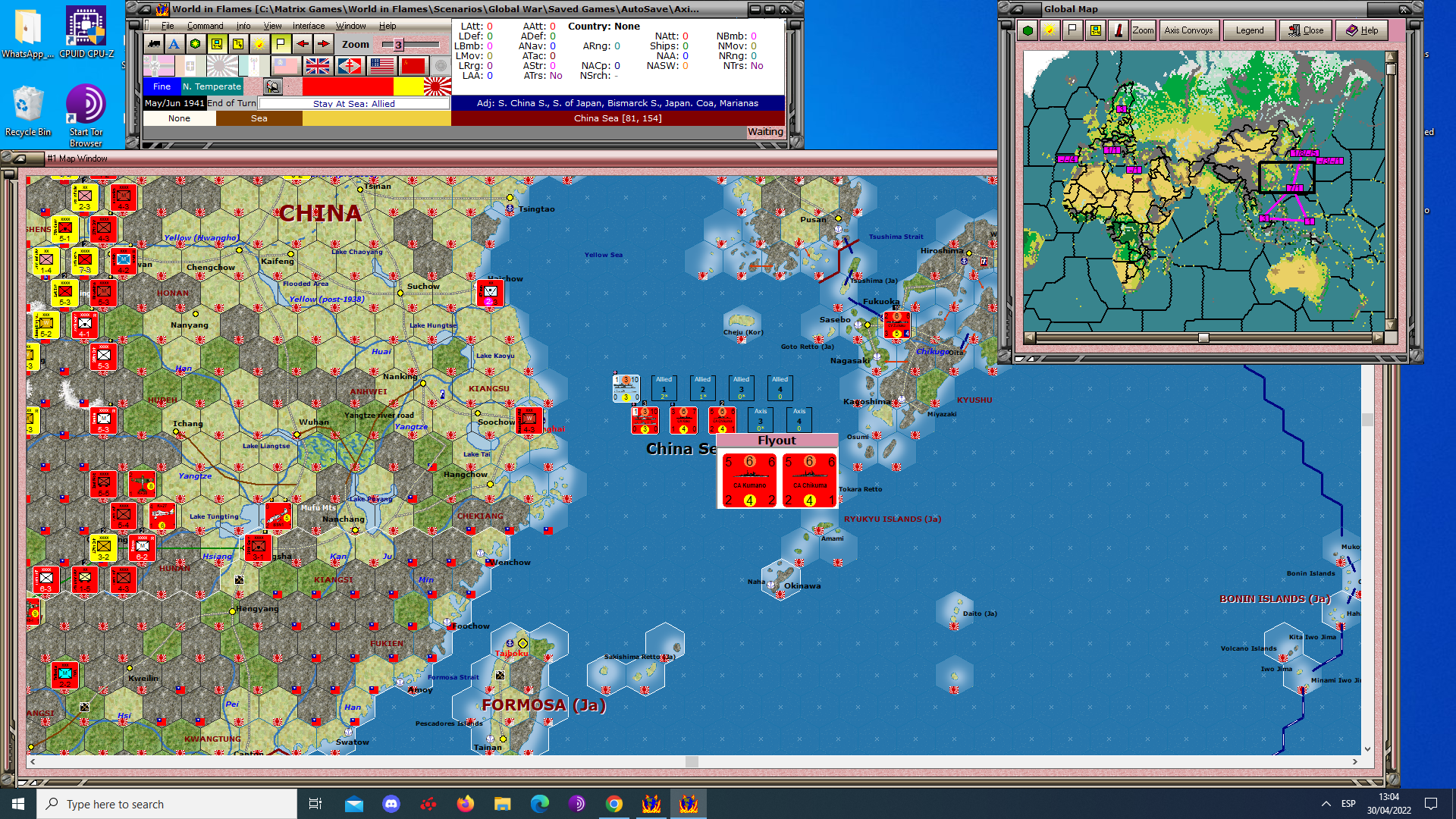The height and width of the screenshot is (819, 1456).
Task: Click the green hexagon toolbar icon
Action: pyautogui.click(x=196, y=44)
